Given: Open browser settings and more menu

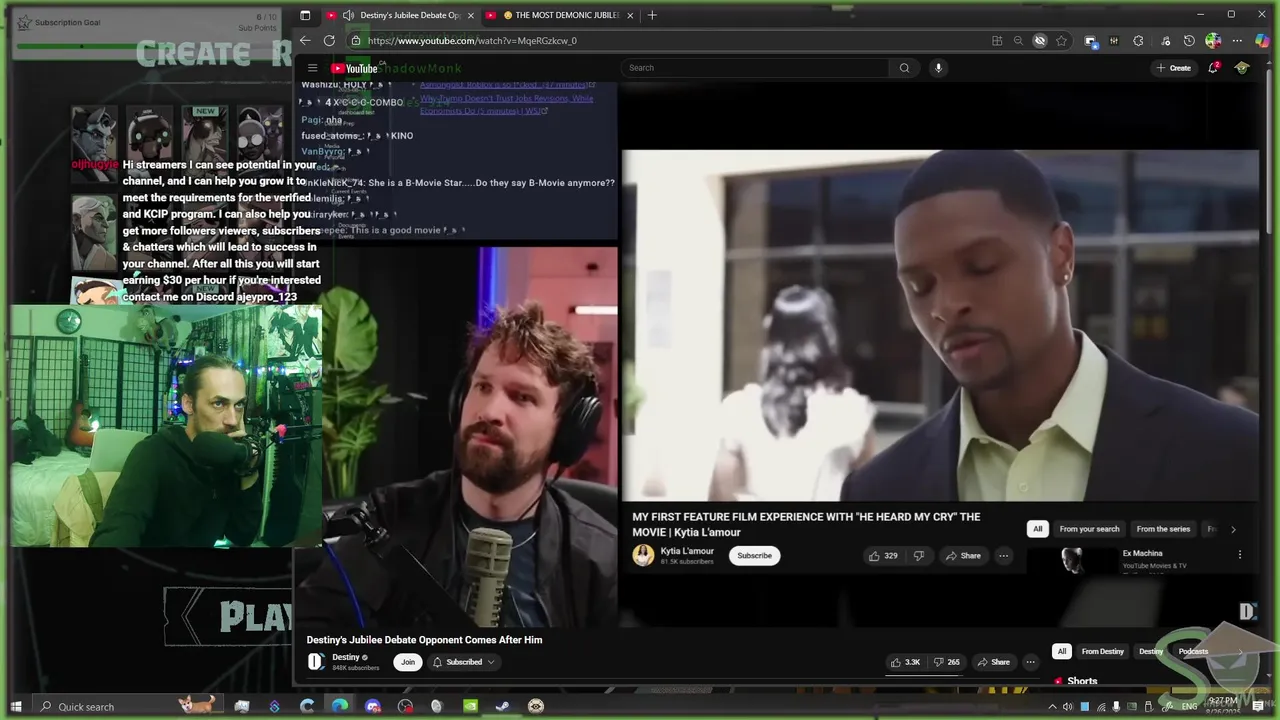Looking at the screenshot, I should point(1237,41).
